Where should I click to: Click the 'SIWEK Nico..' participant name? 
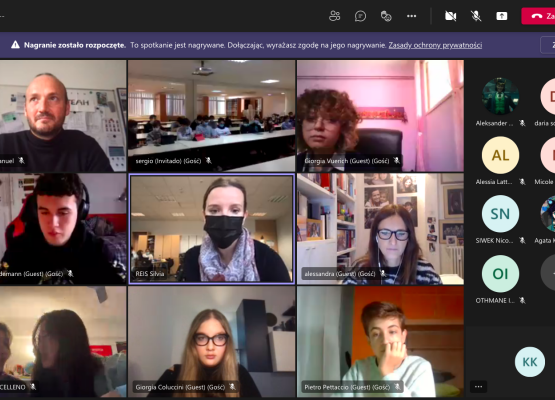click(x=494, y=240)
